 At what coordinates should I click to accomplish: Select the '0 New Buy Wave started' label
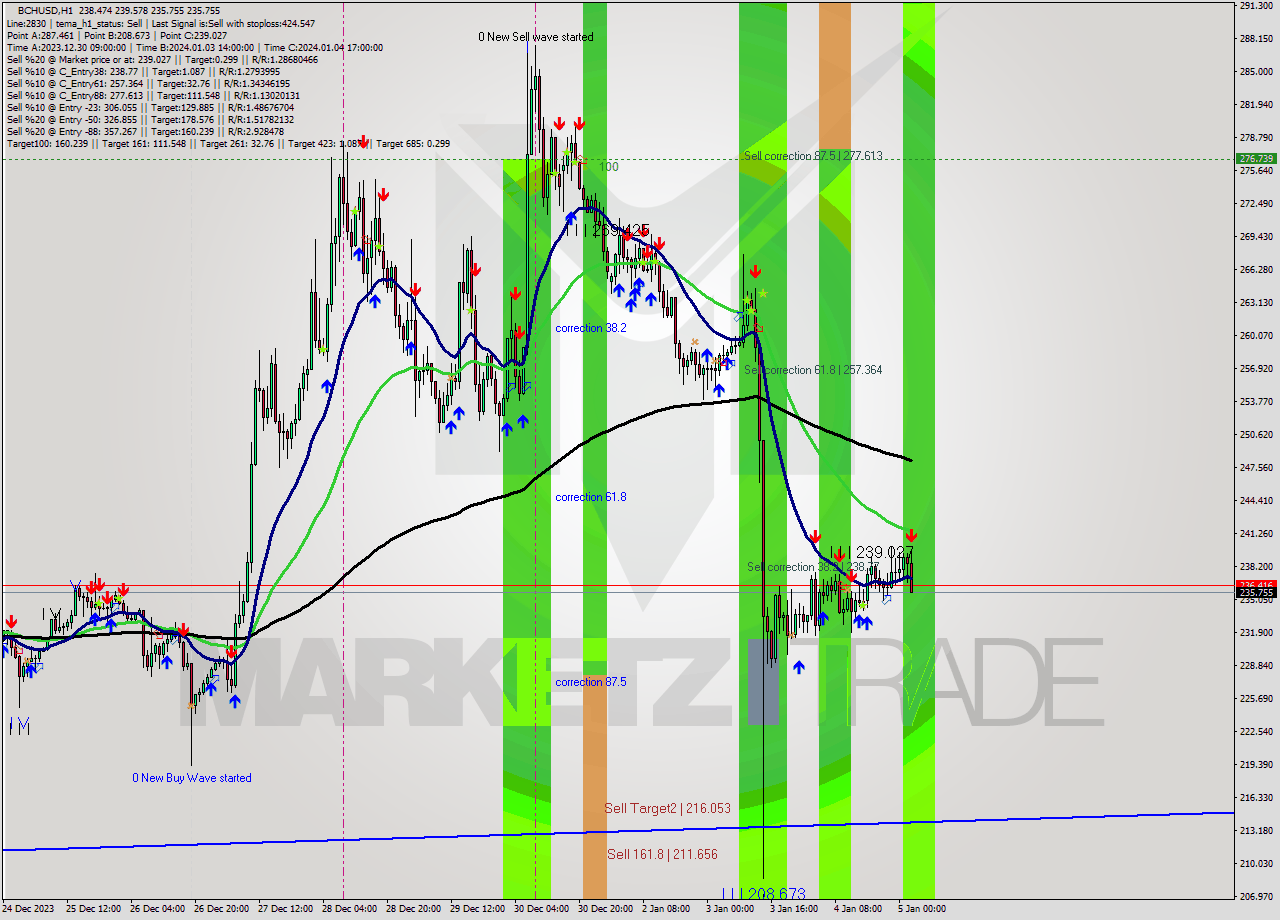pyautogui.click(x=192, y=778)
